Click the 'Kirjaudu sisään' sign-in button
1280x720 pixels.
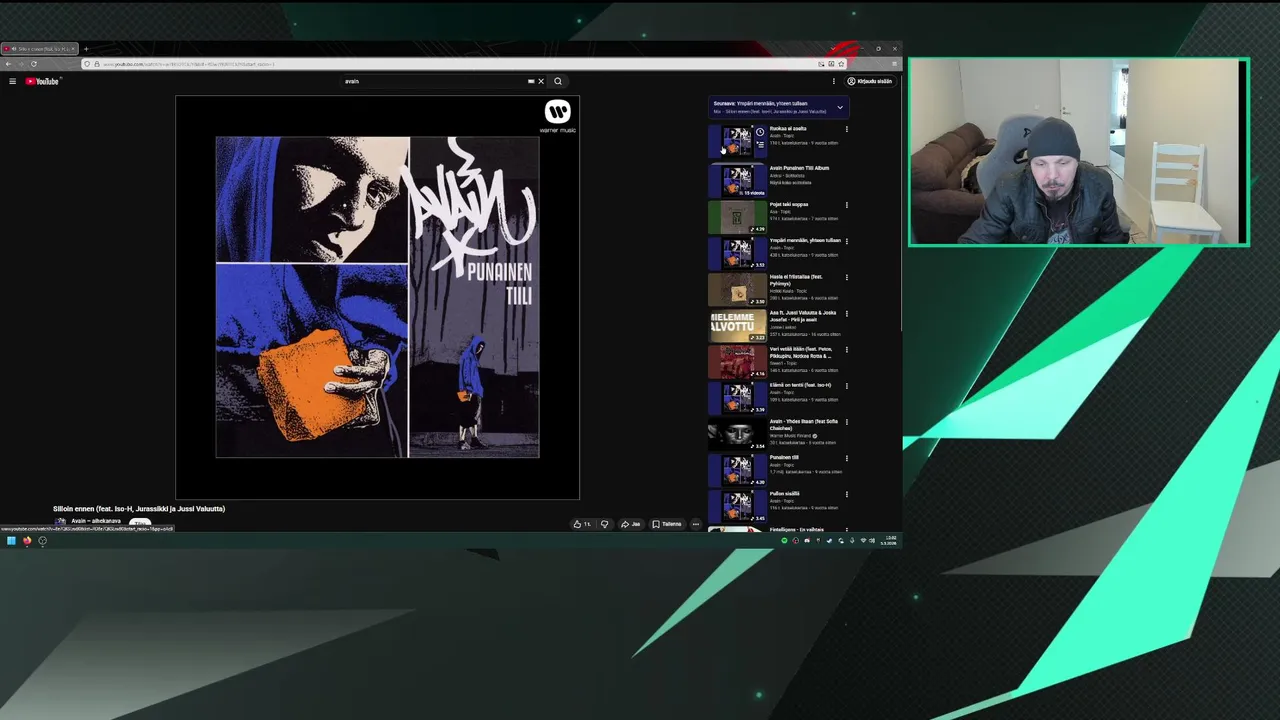point(870,81)
